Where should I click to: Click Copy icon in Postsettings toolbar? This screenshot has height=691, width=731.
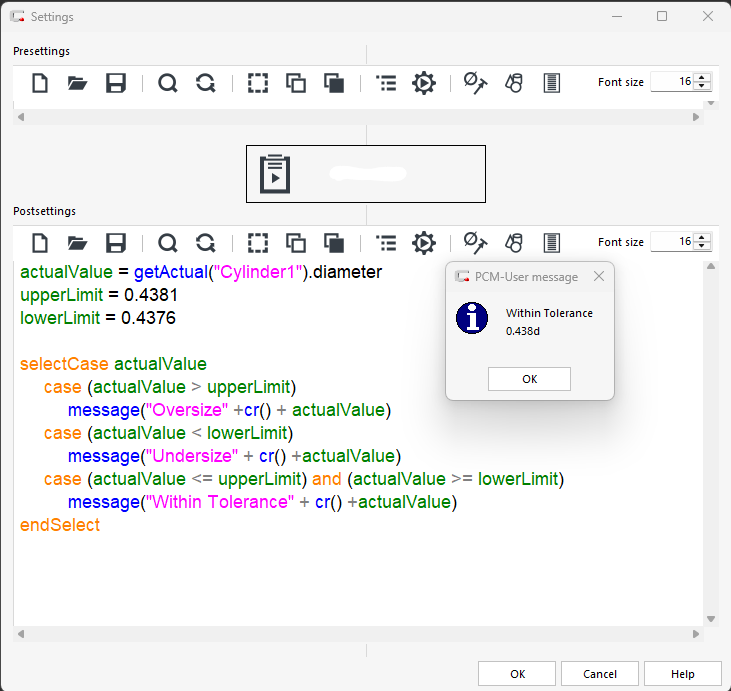[x=296, y=242]
